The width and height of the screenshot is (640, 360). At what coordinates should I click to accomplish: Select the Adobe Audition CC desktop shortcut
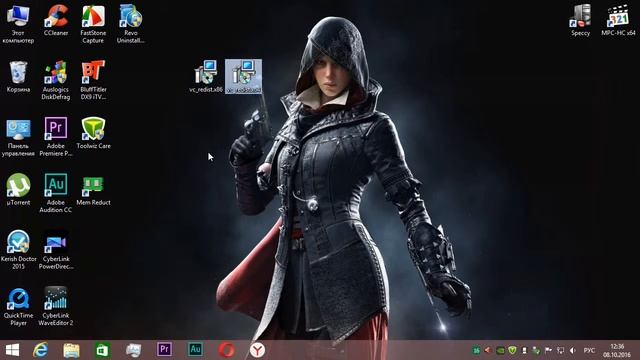point(56,193)
